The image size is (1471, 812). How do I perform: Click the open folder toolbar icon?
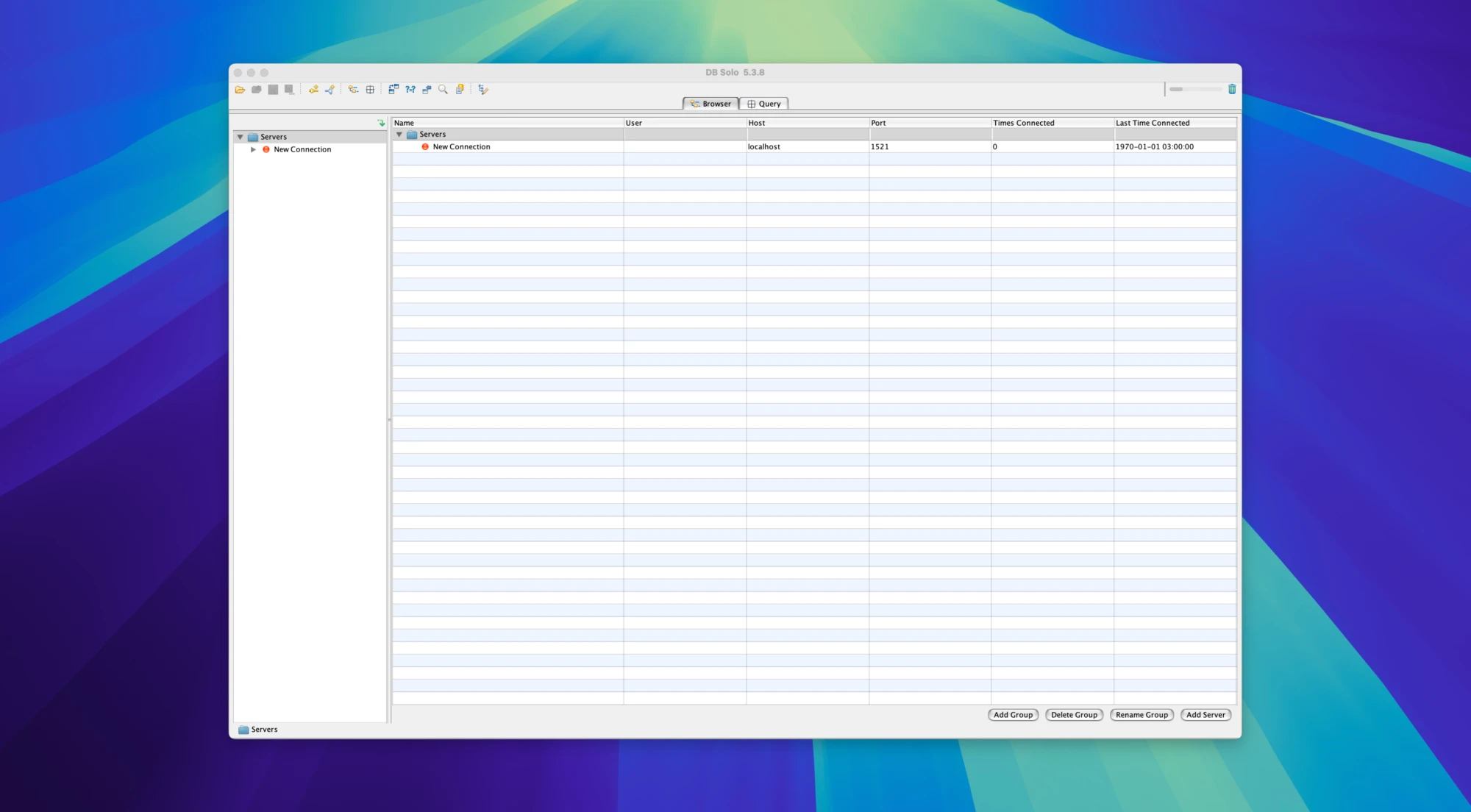[240, 90]
